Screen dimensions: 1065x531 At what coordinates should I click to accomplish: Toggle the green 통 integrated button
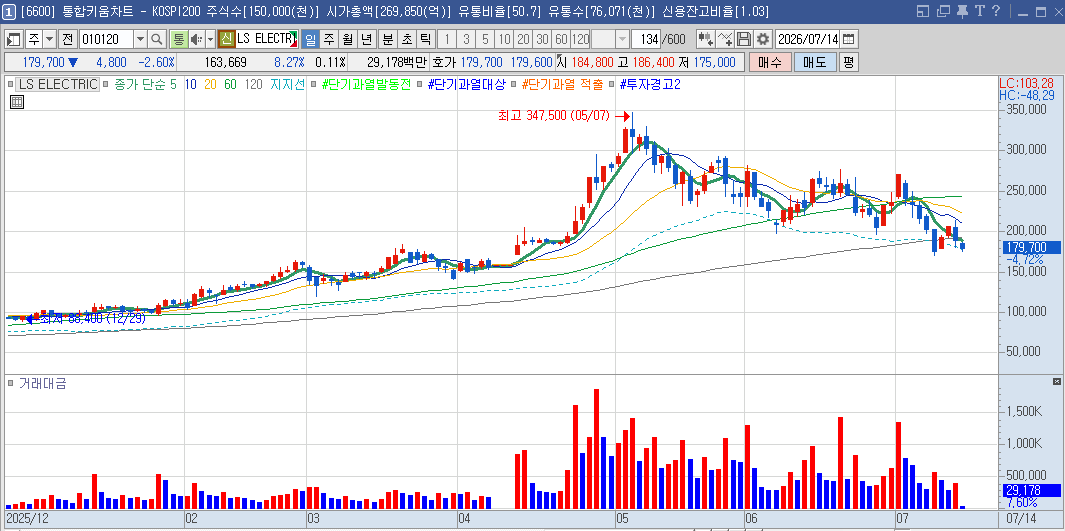pyautogui.click(x=178, y=39)
